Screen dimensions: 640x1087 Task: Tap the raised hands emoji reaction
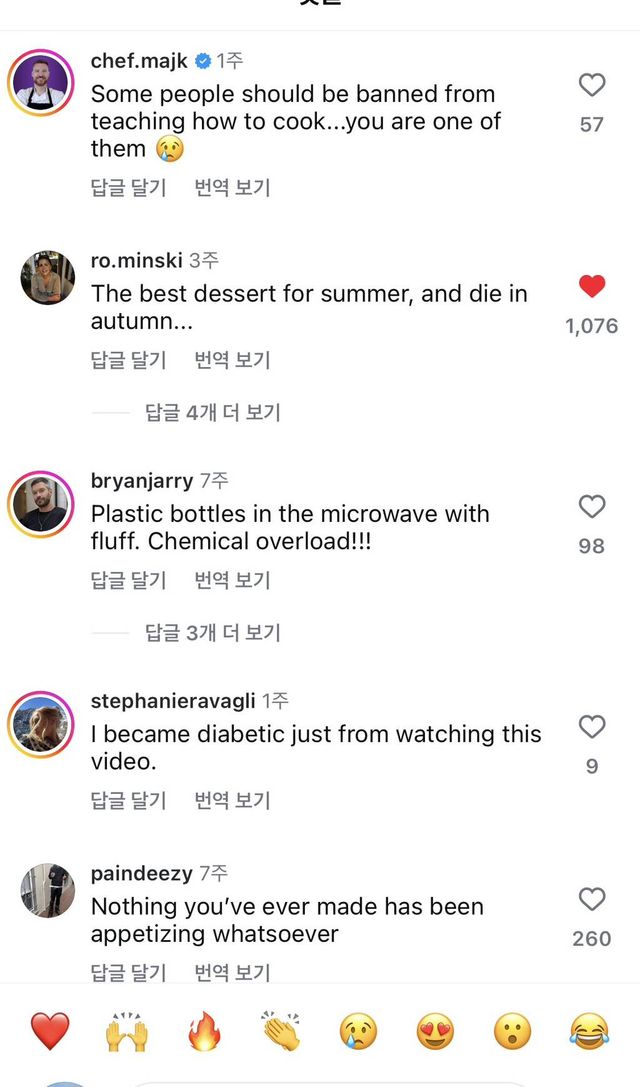[127, 1031]
